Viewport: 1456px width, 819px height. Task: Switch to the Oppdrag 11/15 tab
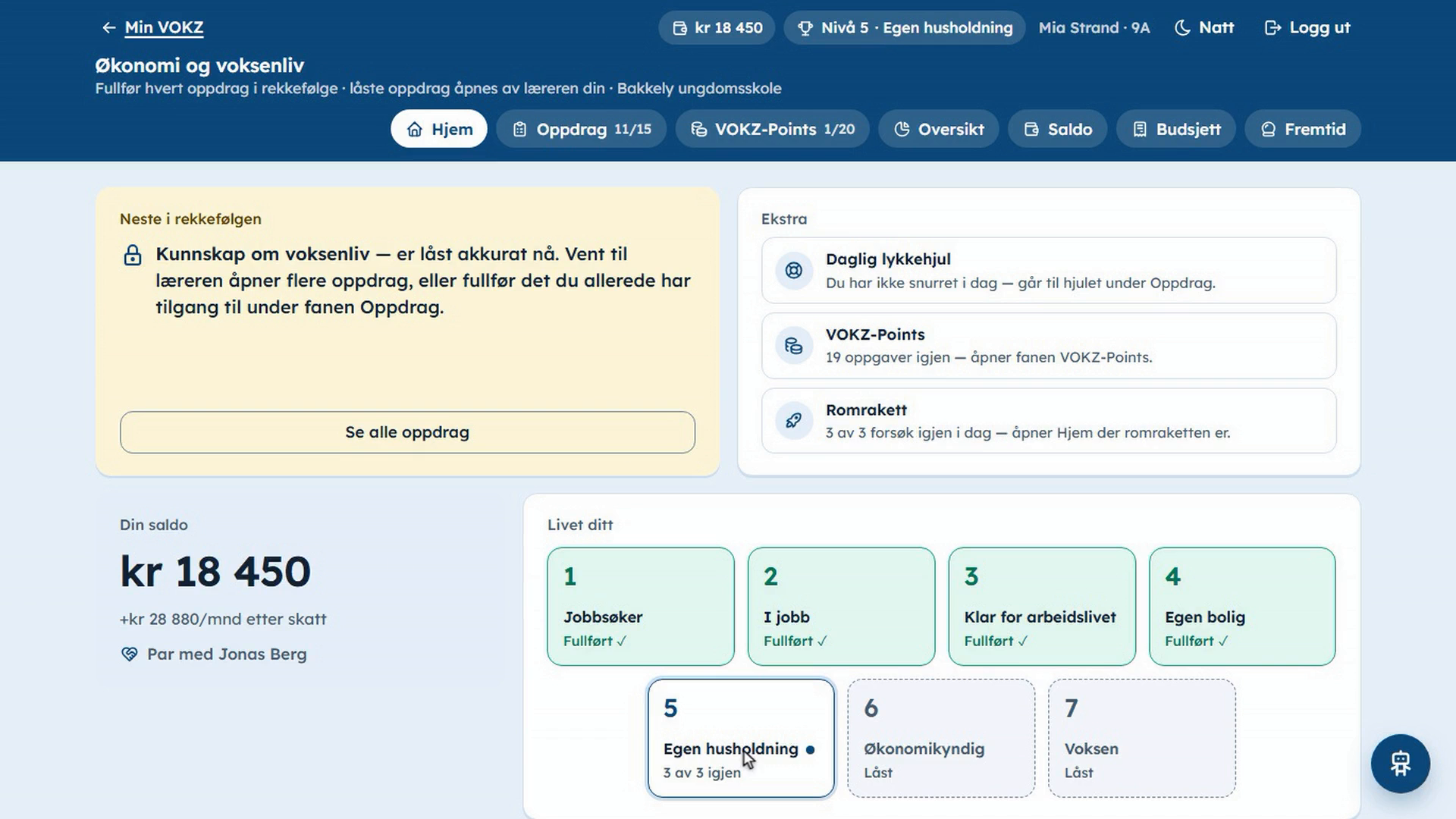click(x=582, y=129)
